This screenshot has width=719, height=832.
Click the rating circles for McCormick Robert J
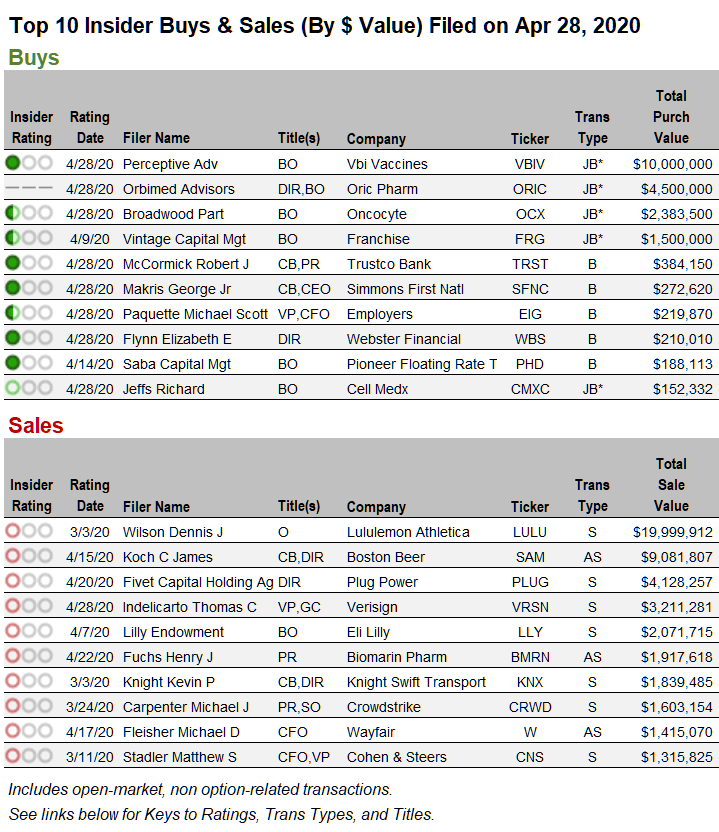point(28,263)
